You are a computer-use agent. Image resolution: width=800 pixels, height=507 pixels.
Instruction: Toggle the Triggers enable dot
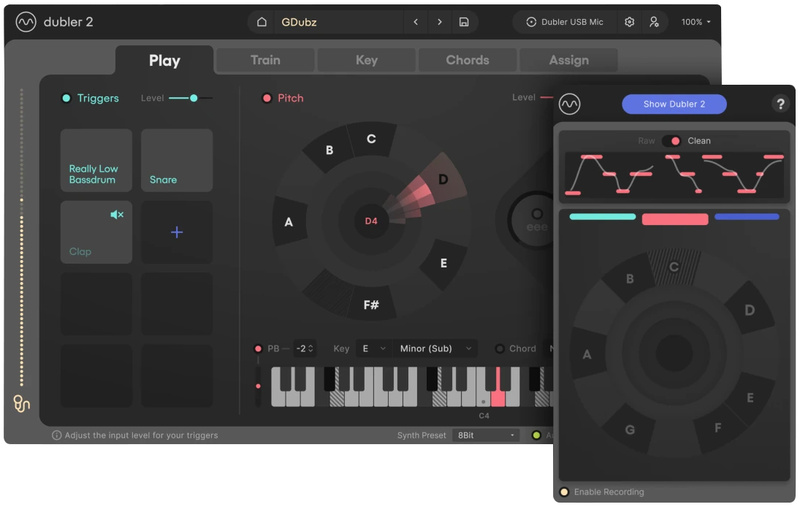66,98
